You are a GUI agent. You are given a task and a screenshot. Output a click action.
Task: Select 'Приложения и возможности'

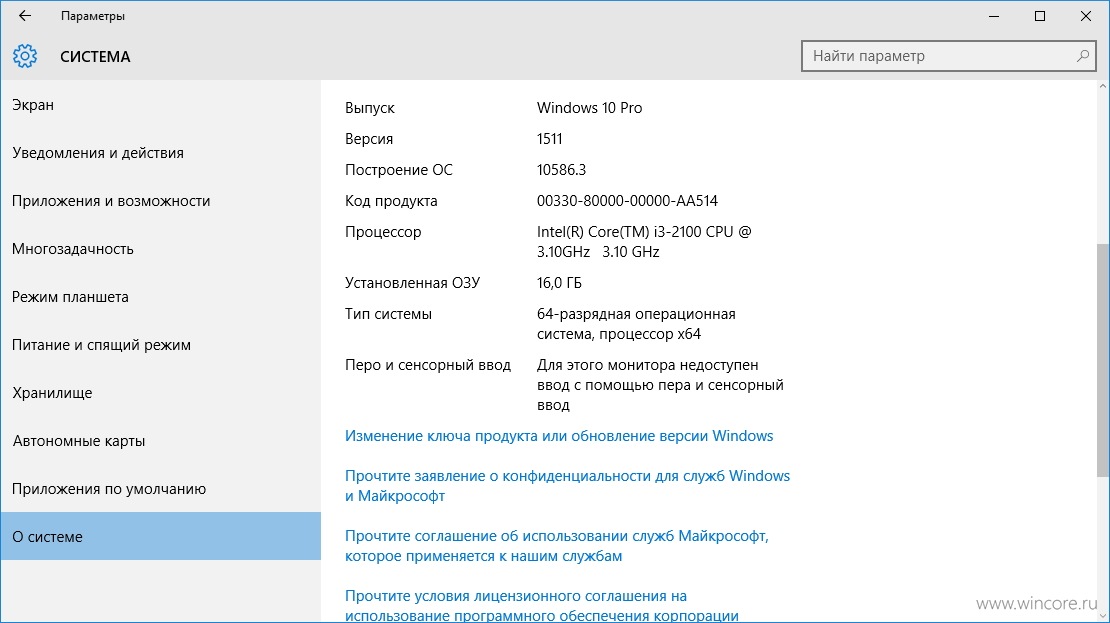tap(161, 201)
